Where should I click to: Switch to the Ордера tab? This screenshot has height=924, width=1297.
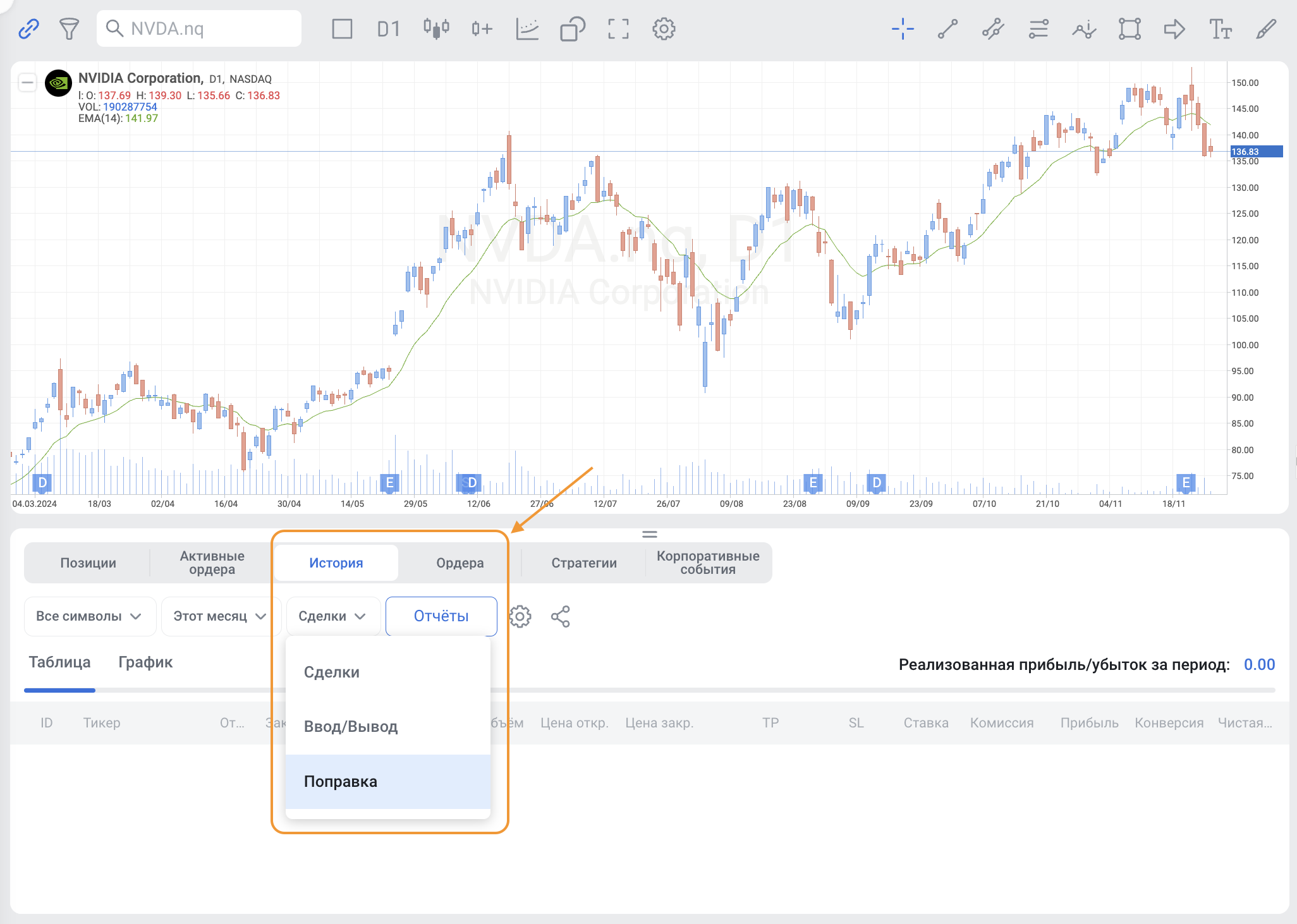pyautogui.click(x=460, y=562)
